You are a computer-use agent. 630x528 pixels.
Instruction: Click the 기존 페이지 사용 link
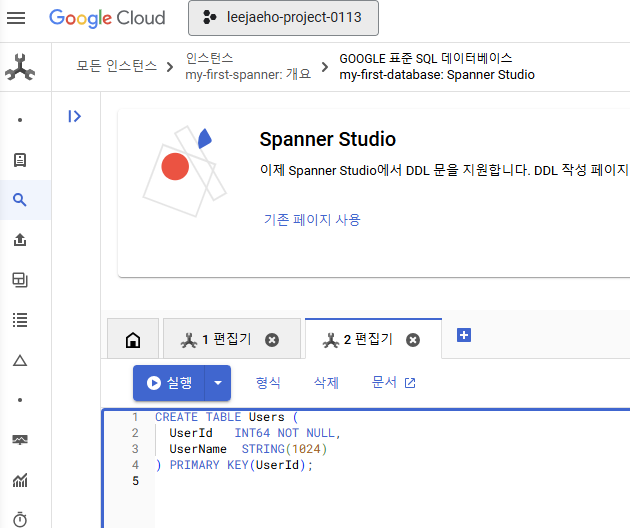click(x=312, y=220)
